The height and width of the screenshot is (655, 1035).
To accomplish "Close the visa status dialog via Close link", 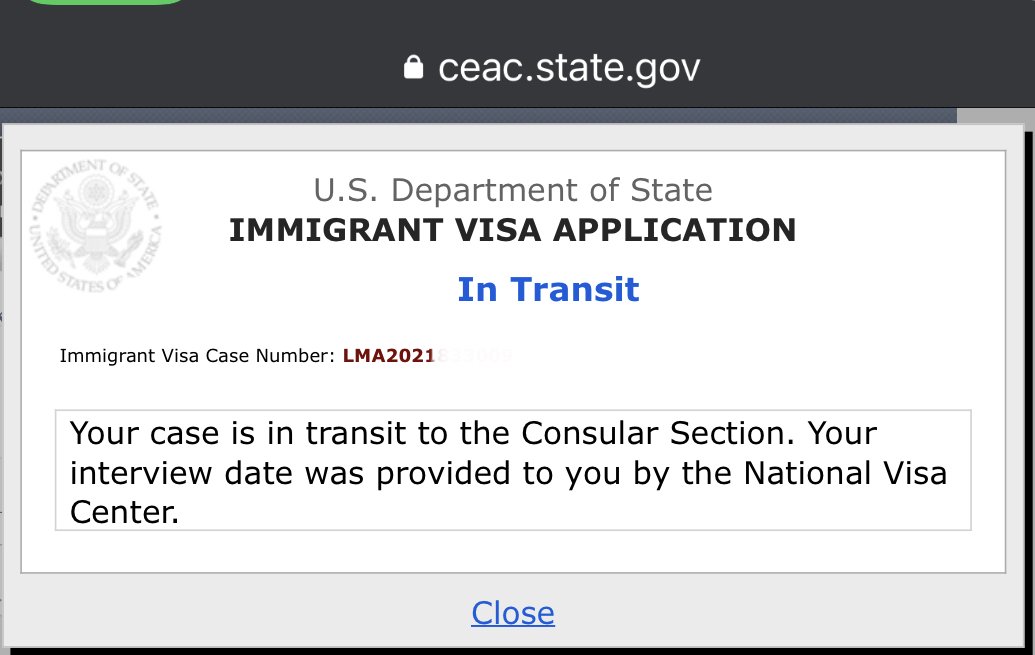I will [513, 613].
